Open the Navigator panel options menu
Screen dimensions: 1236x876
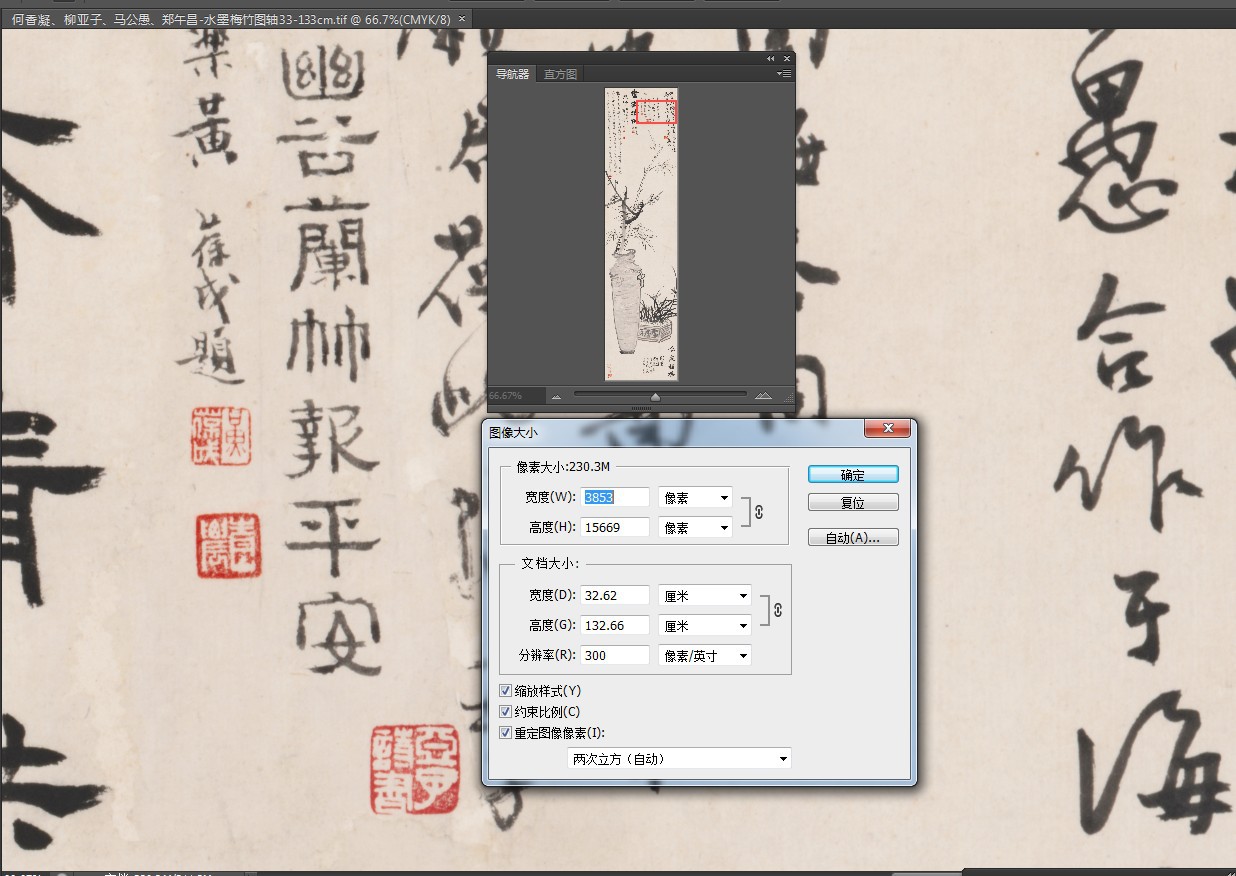[x=785, y=74]
